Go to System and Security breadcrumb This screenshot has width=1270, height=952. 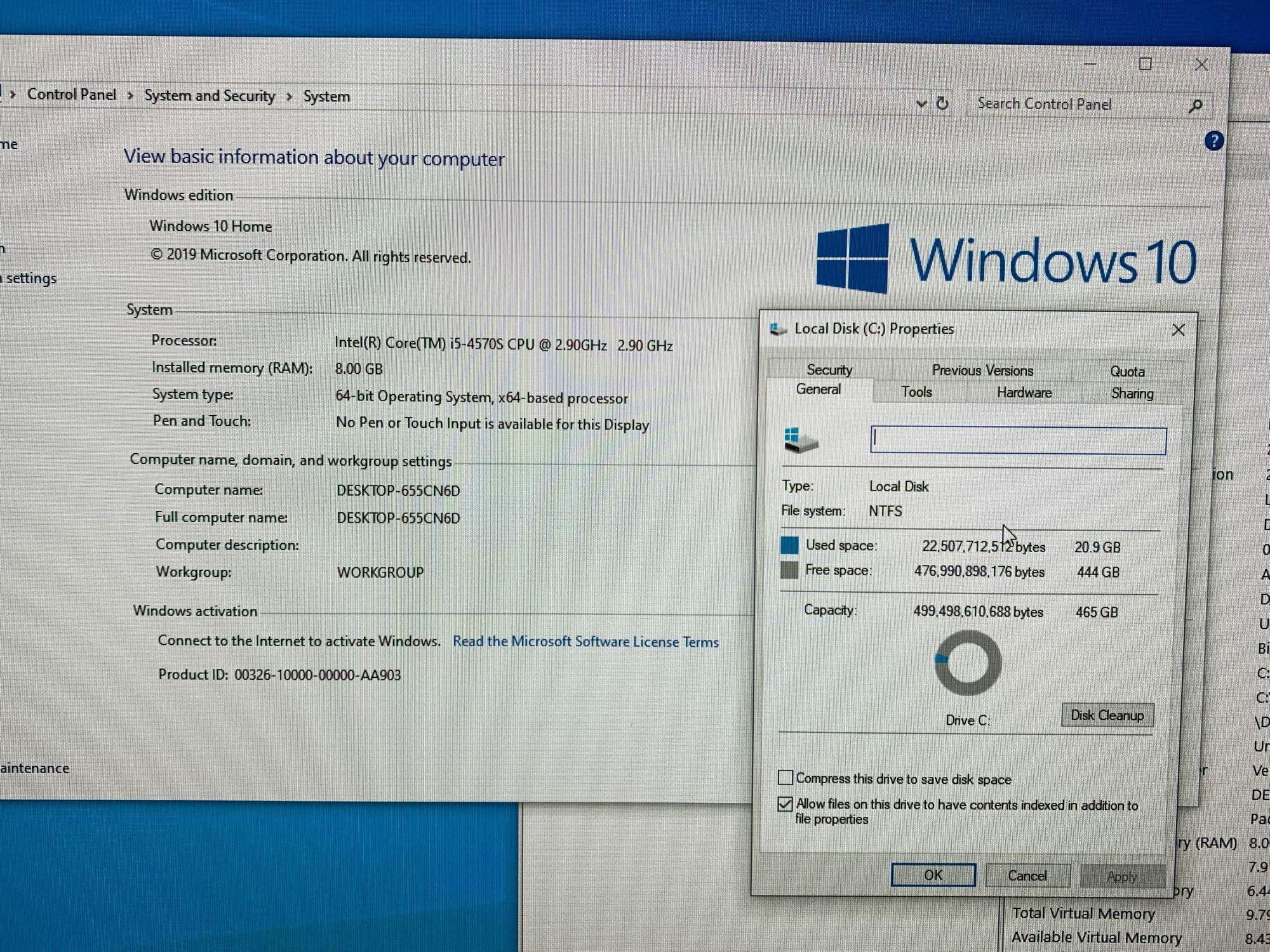pos(210,96)
